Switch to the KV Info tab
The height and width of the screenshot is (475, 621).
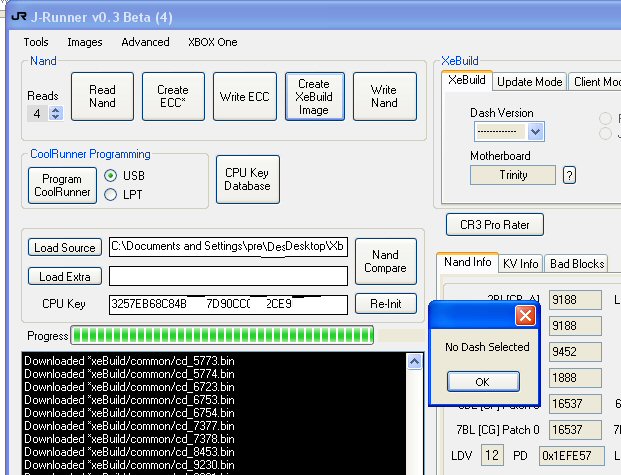520,263
